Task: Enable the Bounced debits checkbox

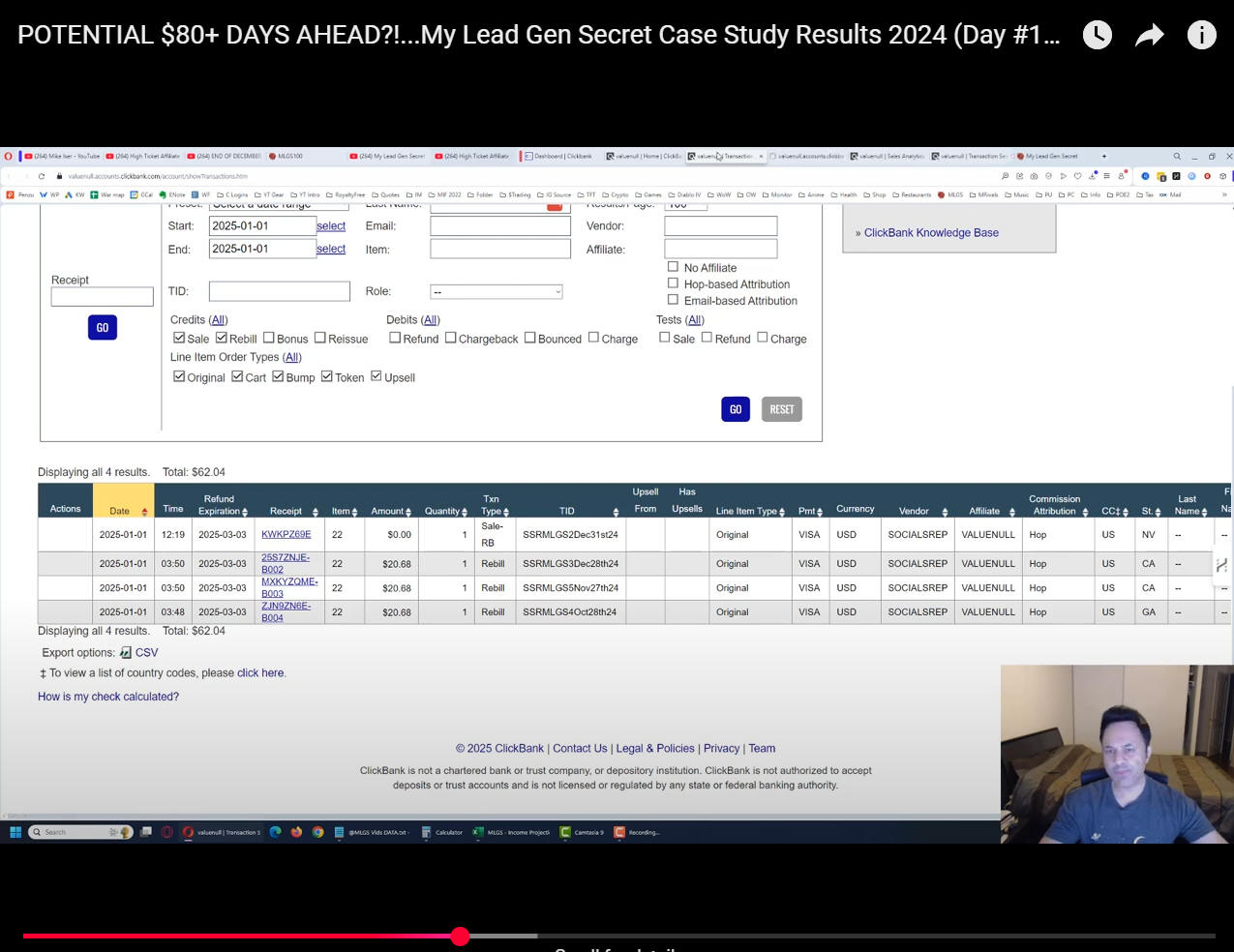Action: click(529, 338)
